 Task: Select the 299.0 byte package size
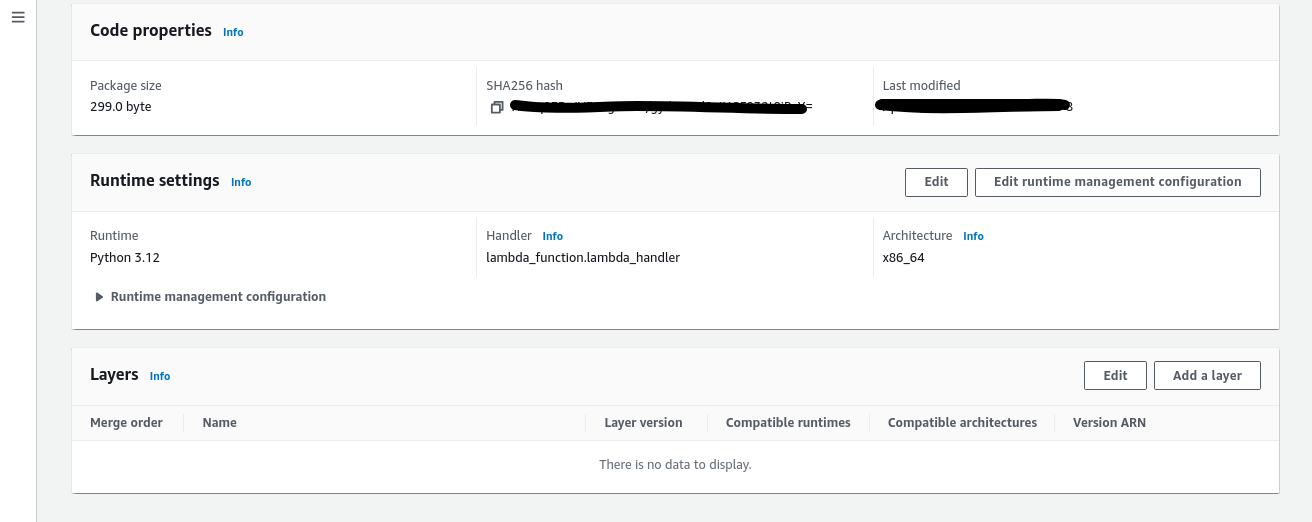point(120,107)
